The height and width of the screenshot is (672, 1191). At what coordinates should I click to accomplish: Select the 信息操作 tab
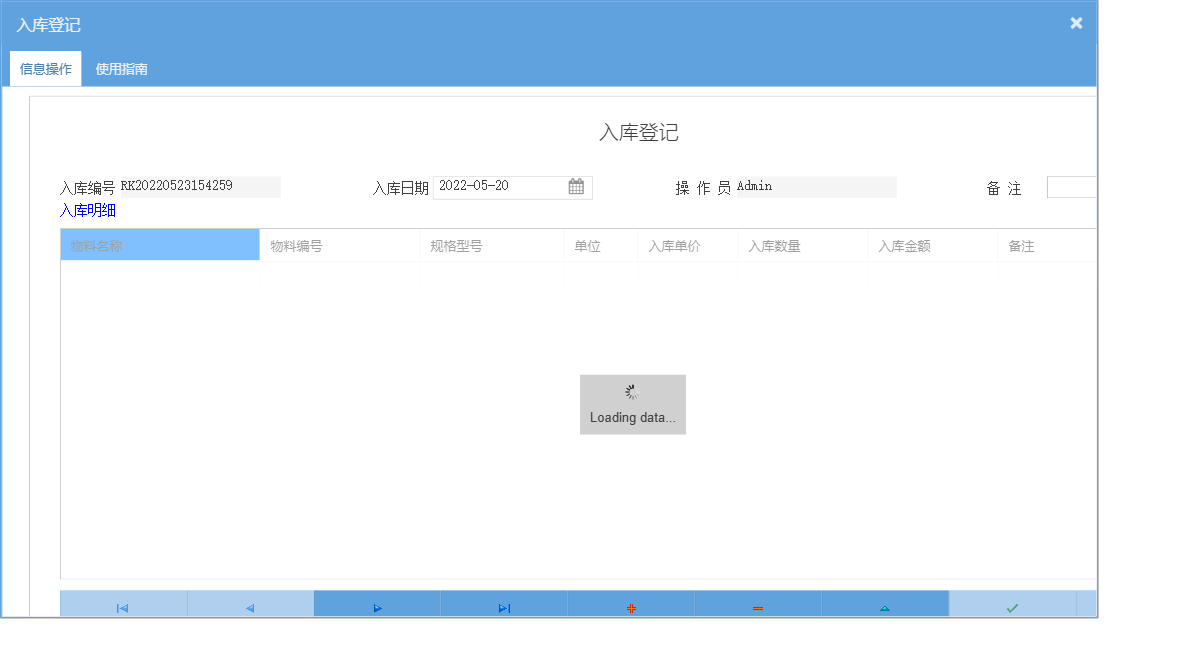tap(45, 69)
